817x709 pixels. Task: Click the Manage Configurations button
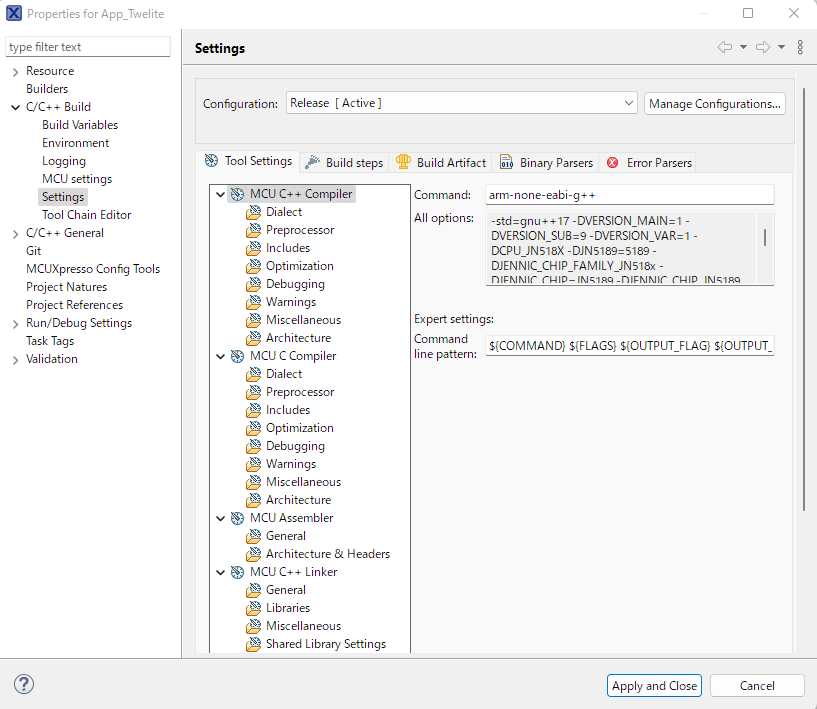coord(715,104)
